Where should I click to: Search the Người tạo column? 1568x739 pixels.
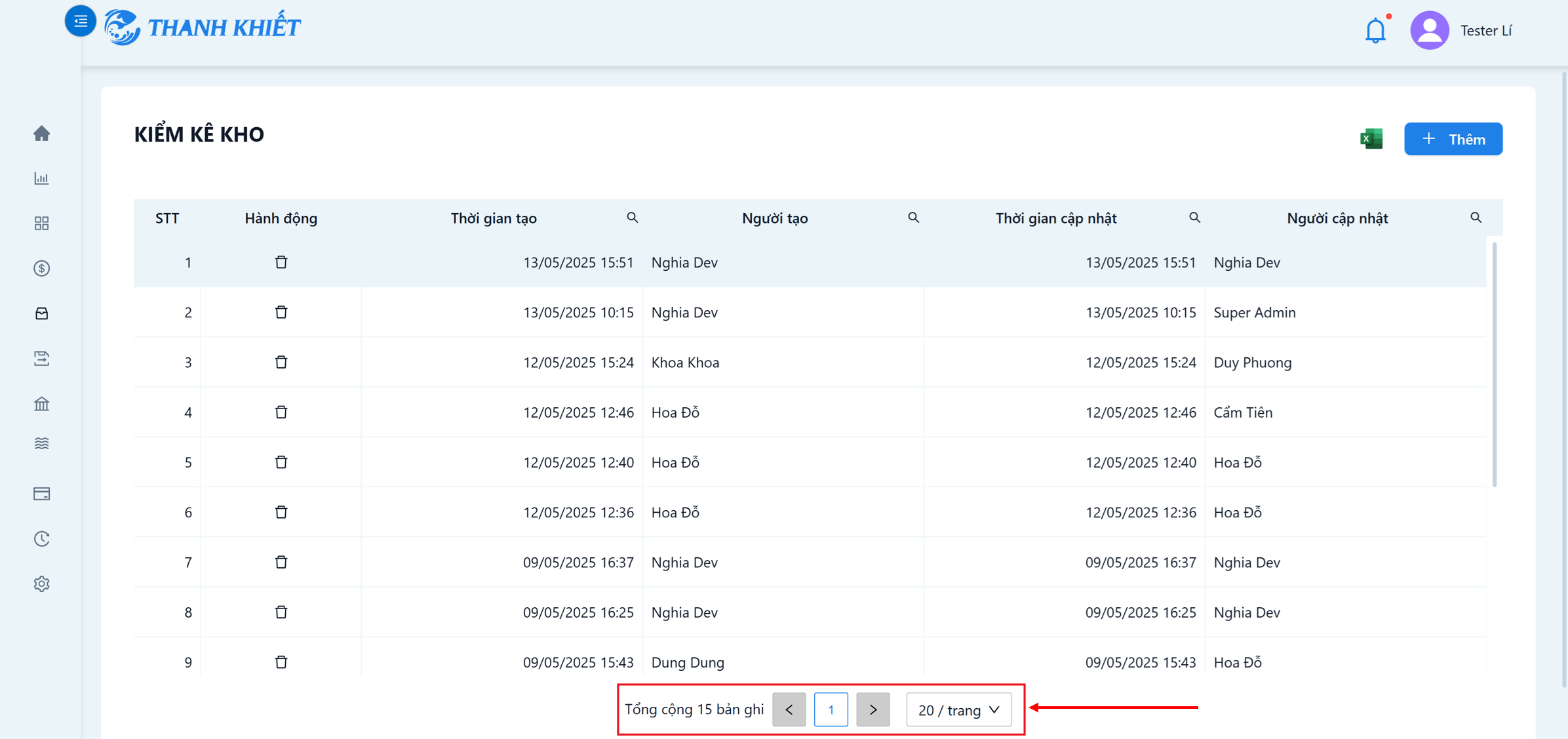[x=914, y=218]
